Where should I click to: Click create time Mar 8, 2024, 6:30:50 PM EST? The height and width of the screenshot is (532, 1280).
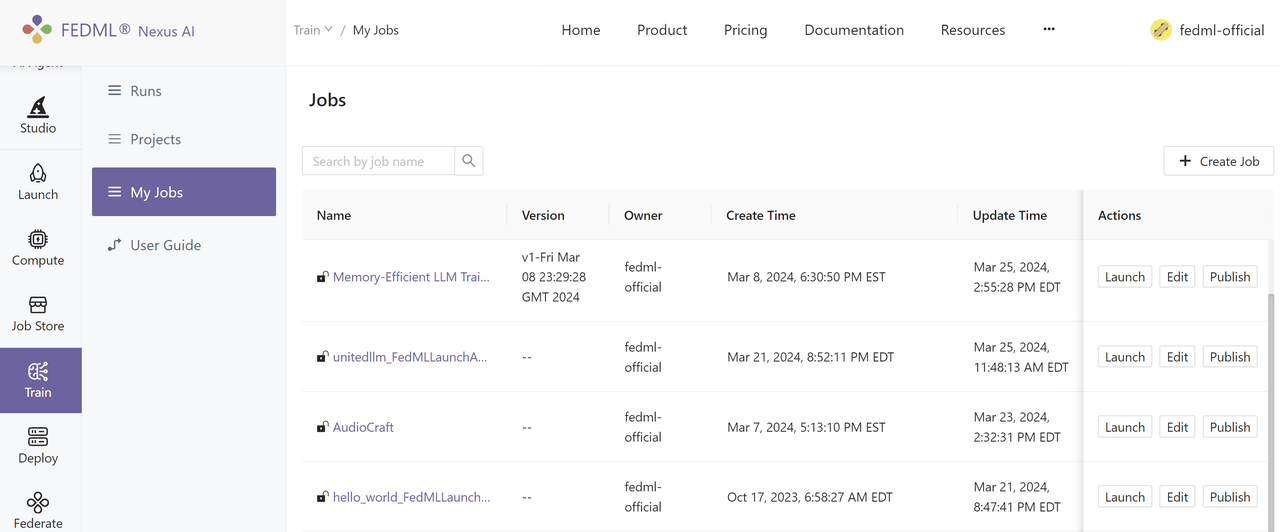point(806,277)
